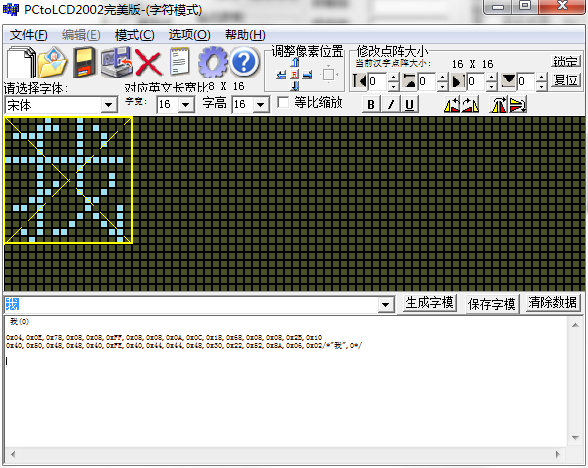Open settings with the blue gear icon
588x468 pixels.
coord(212,62)
